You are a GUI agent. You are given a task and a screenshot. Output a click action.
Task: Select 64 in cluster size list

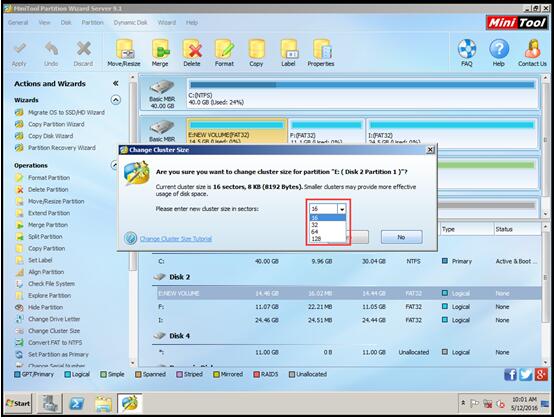pyautogui.click(x=327, y=232)
